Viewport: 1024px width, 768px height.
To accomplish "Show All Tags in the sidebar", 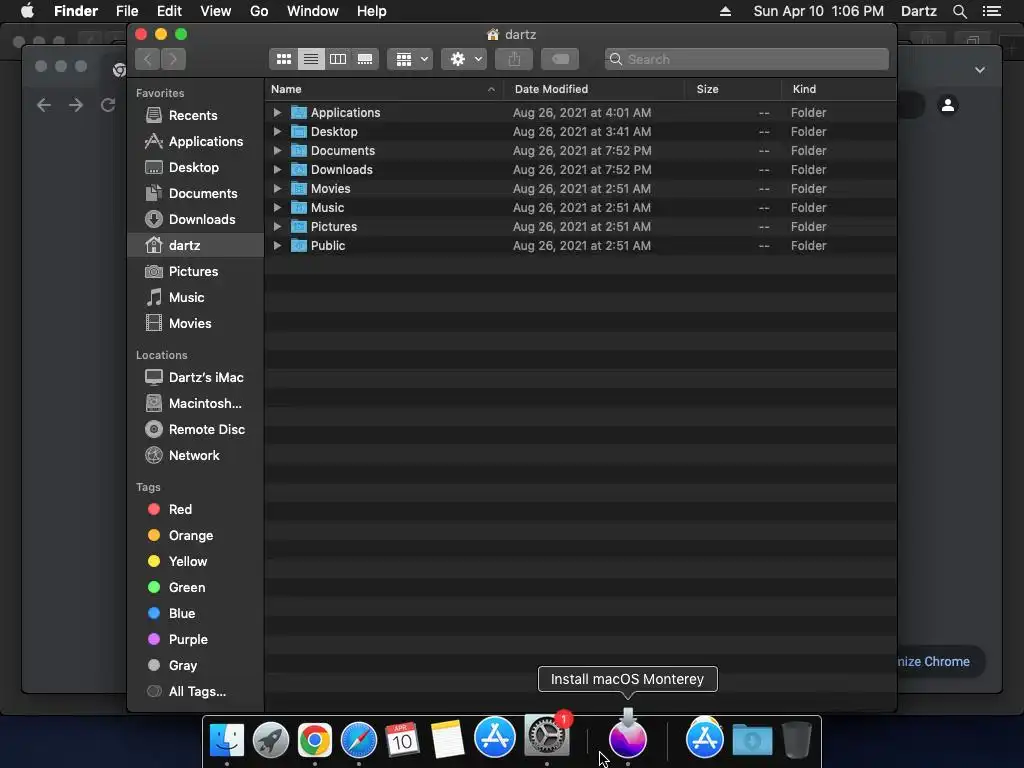I will [195, 692].
